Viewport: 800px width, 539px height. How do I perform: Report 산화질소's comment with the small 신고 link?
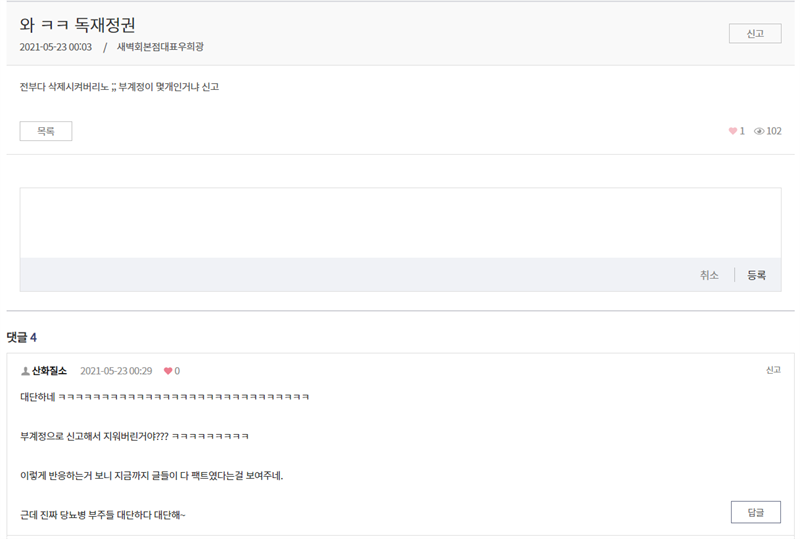(x=773, y=370)
